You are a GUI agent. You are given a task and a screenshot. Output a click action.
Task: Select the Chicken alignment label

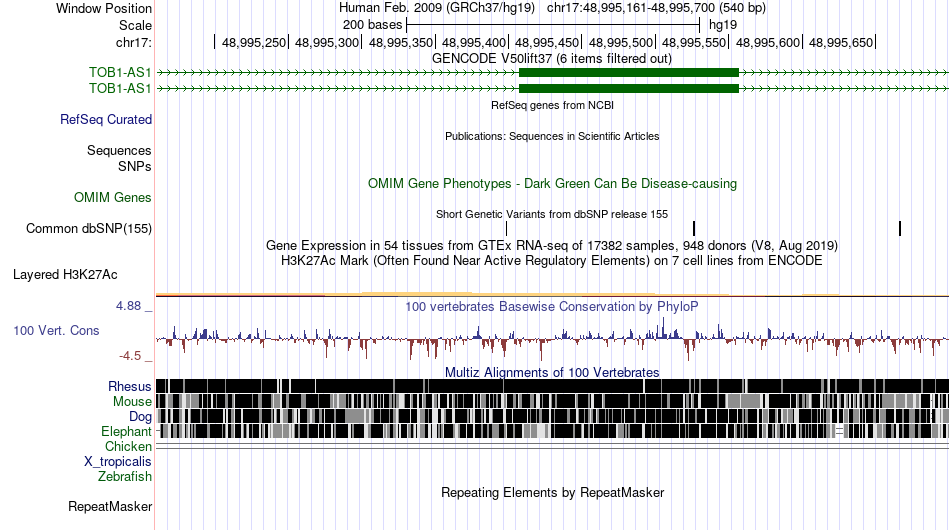click(x=128, y=446)
